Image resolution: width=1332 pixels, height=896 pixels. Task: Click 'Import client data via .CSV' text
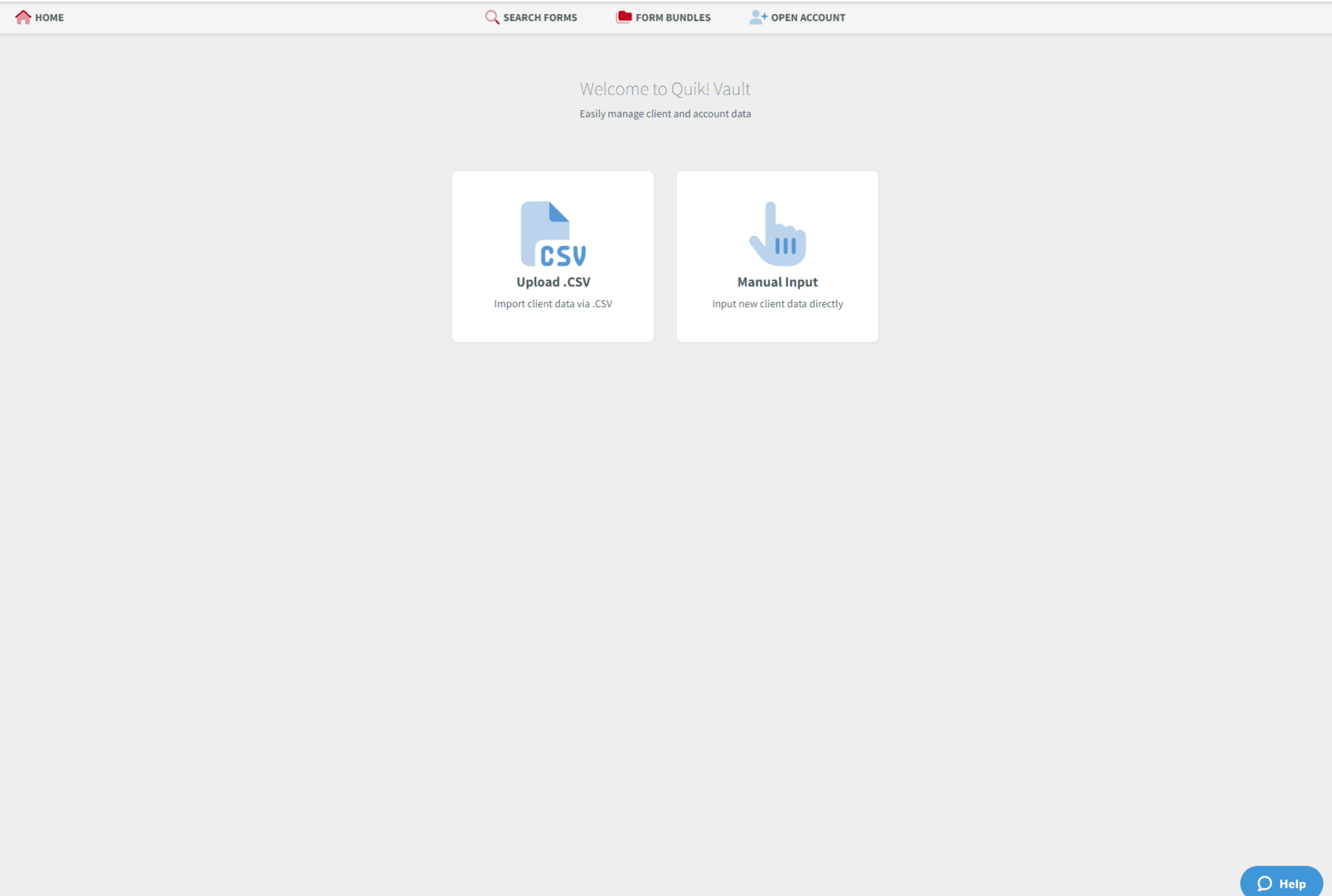(x=553, y=304)
